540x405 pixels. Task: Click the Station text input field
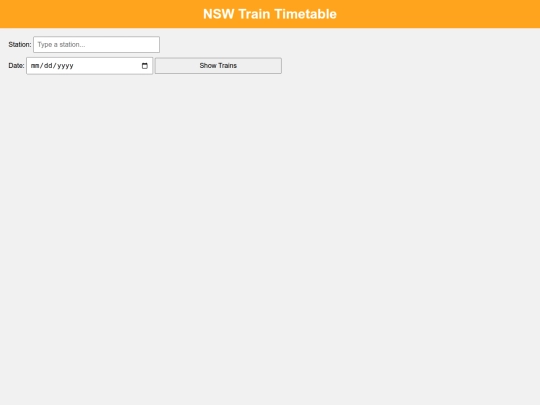coord(96,44)
